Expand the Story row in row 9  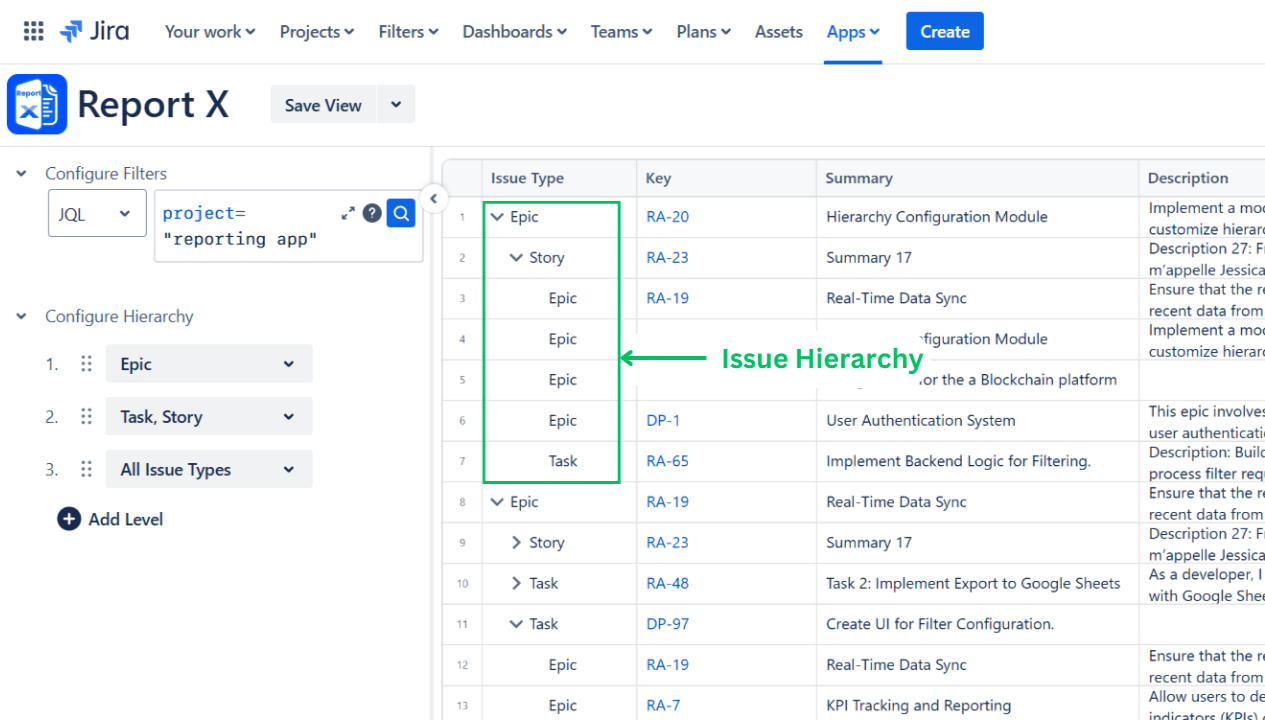[x=516, y=542]
